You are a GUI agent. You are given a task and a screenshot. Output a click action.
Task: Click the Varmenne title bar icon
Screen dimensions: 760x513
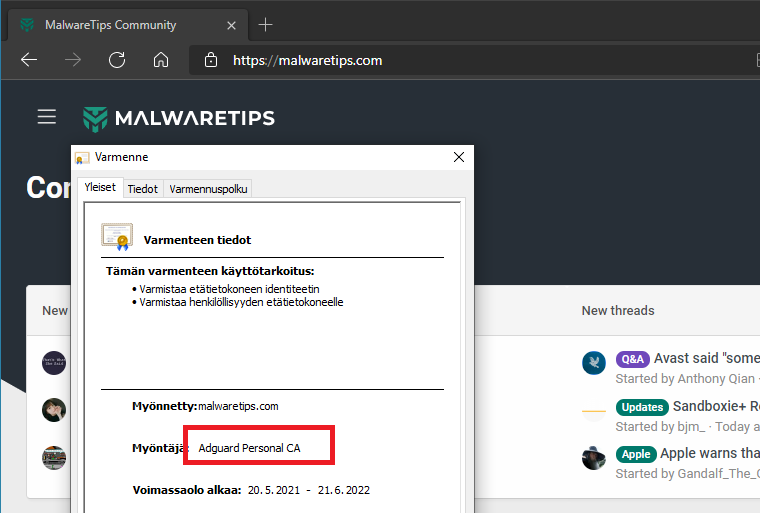82,158
